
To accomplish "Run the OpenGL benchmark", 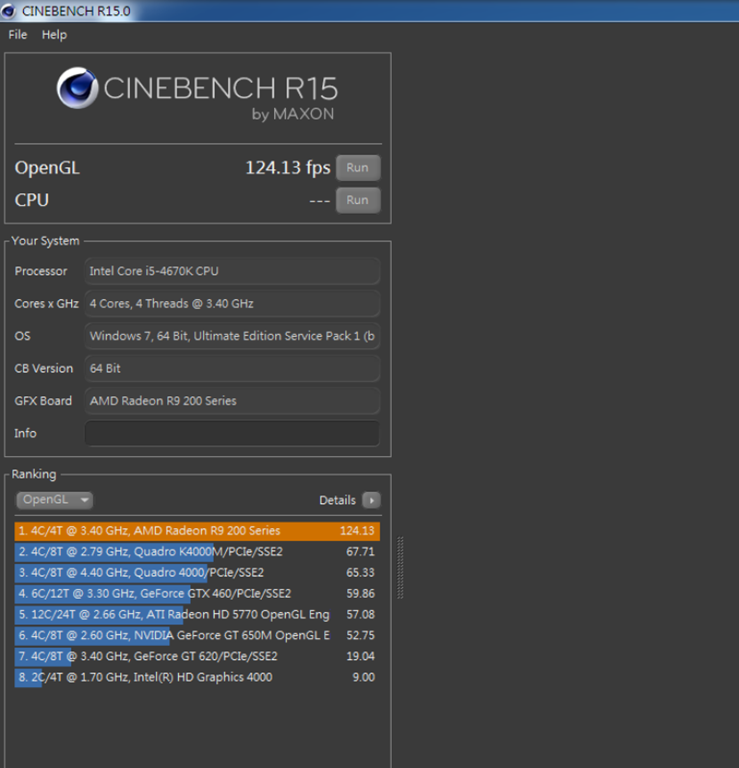I will tap(358, 168).
